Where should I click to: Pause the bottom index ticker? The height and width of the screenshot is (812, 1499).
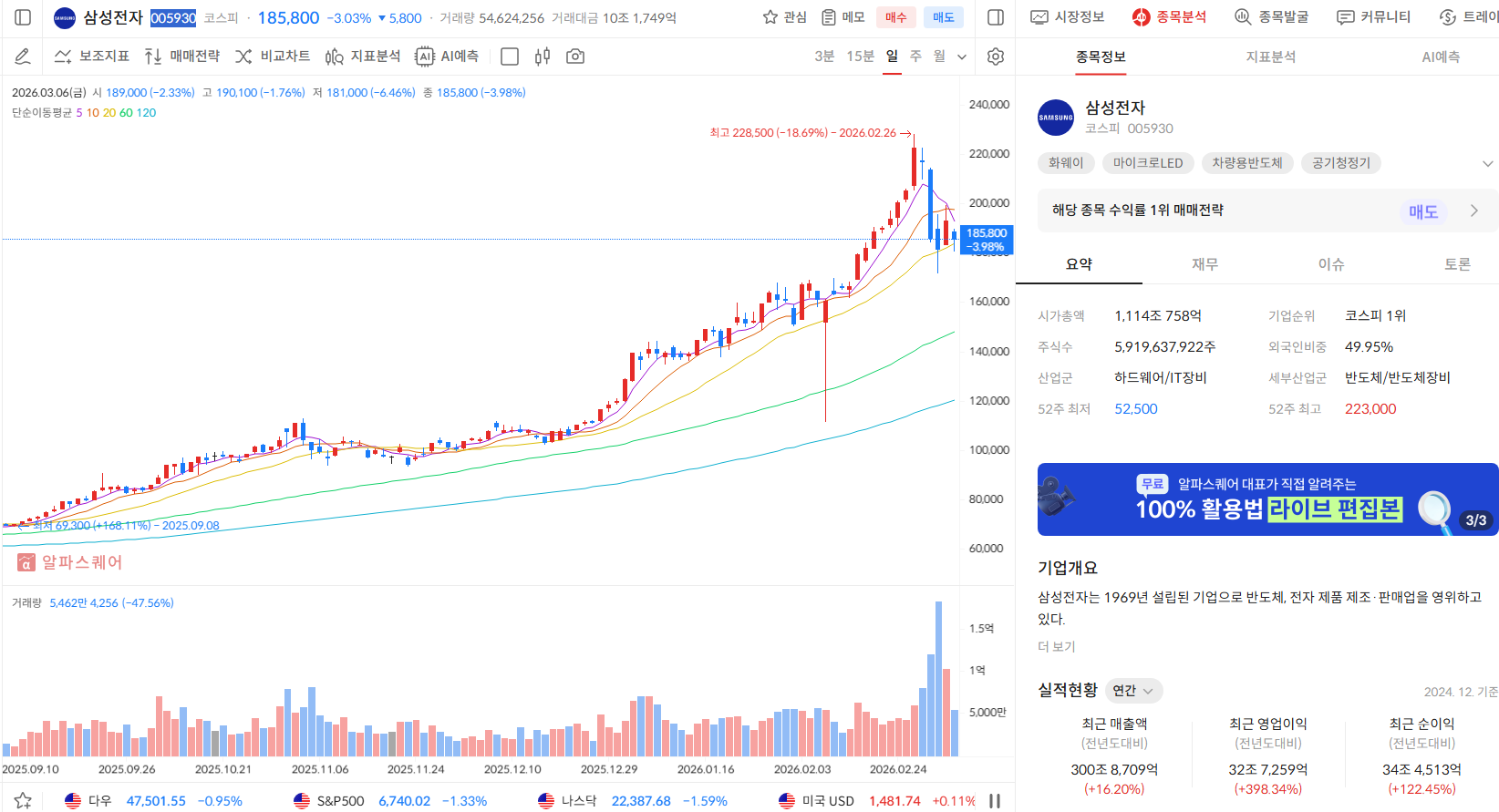(995, 801)
